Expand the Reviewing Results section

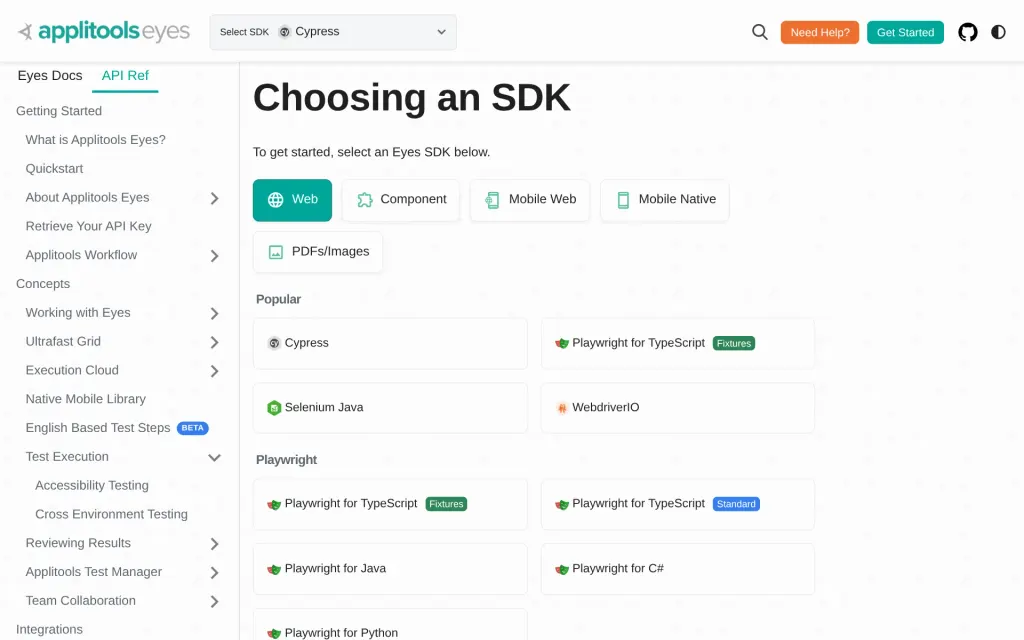214,543
